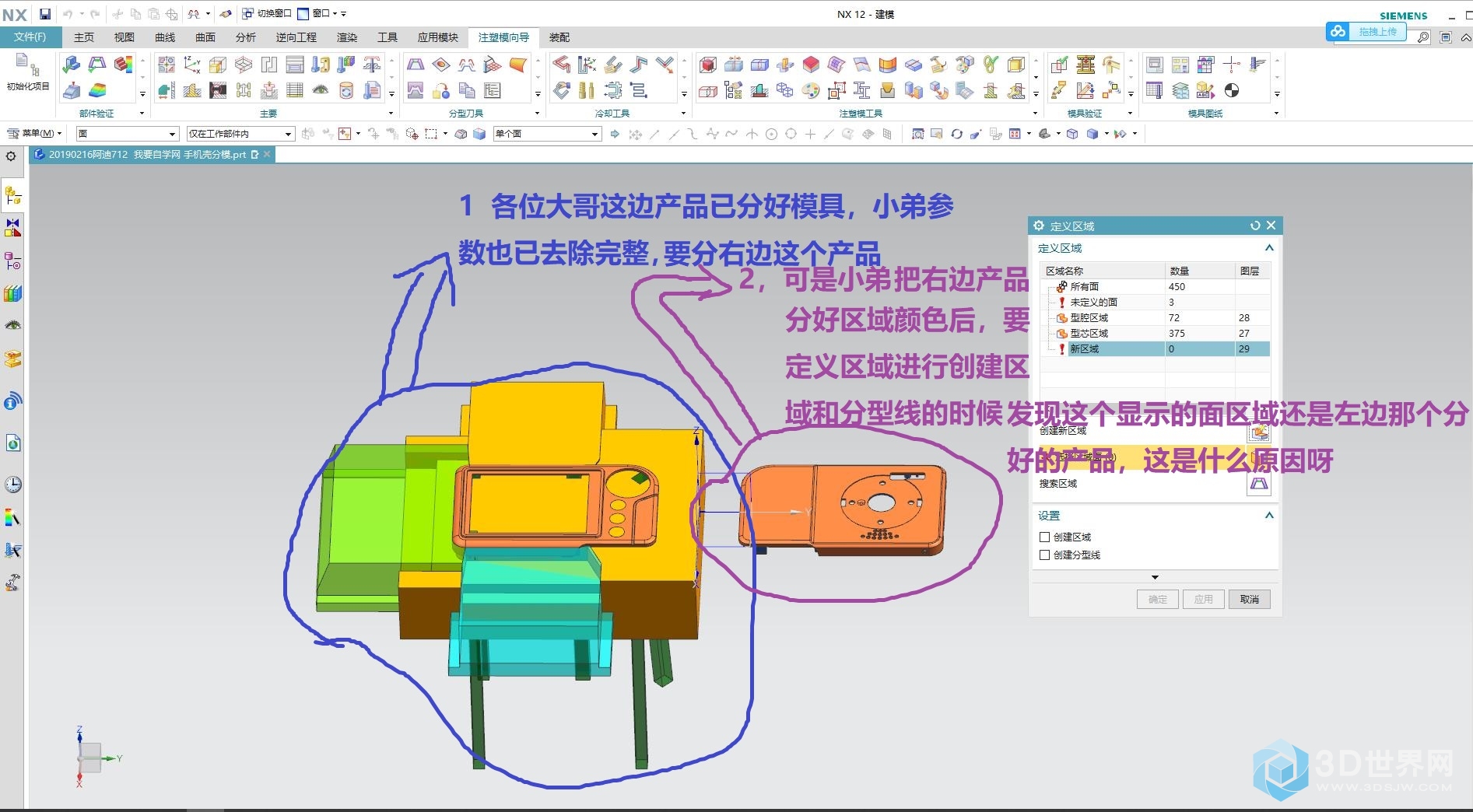Click the eye-shaped view manager icon in the Main (主要) group

(x=321, y=90)
